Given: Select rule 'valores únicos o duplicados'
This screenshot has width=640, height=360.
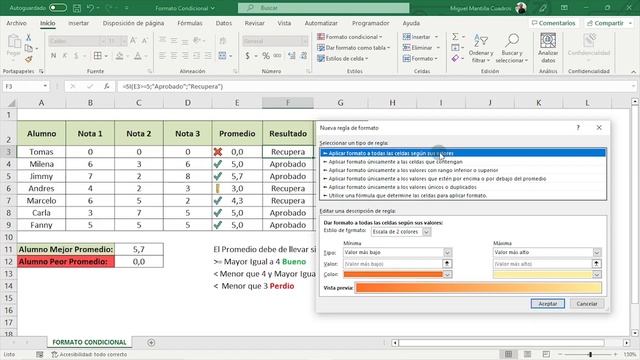Looking at the screenshot, I should tap(463, 187).
